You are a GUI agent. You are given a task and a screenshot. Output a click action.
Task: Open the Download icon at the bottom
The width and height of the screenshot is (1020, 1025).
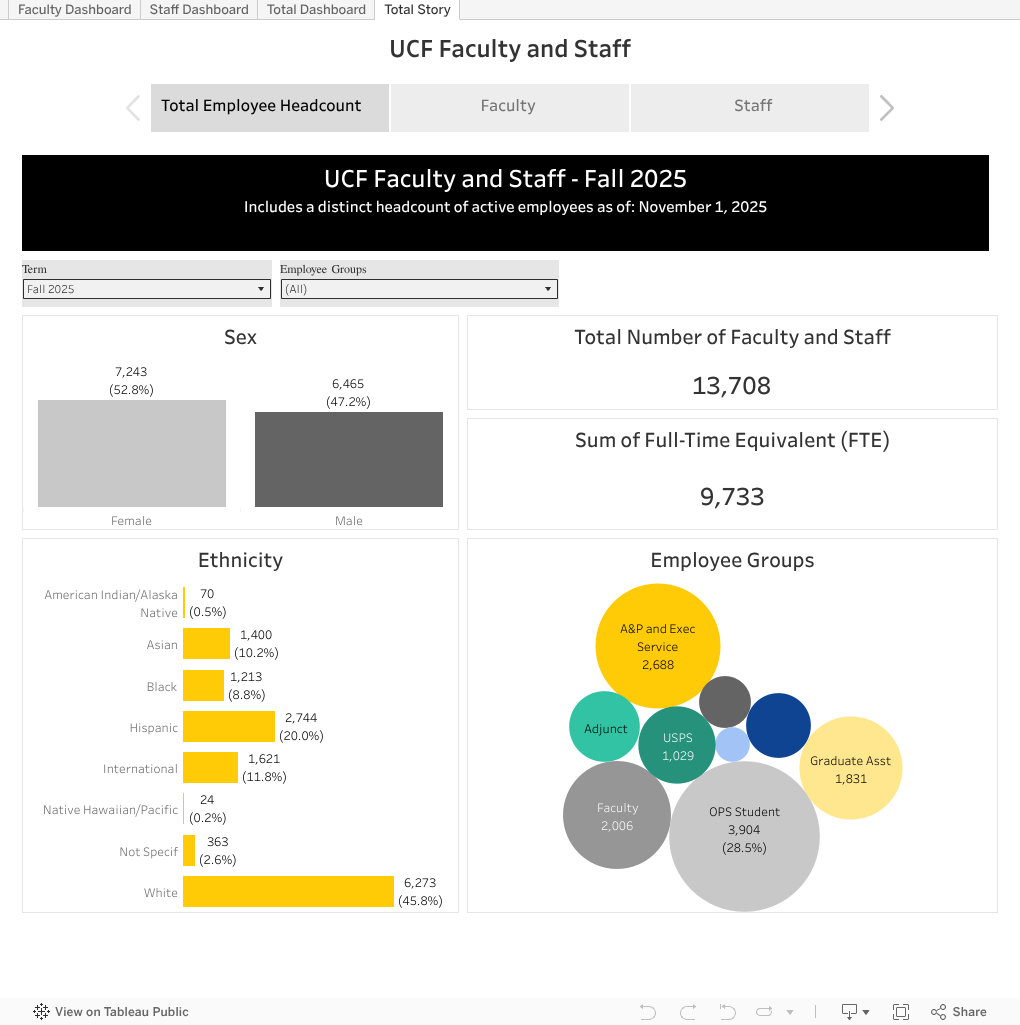pos(849,1012)
